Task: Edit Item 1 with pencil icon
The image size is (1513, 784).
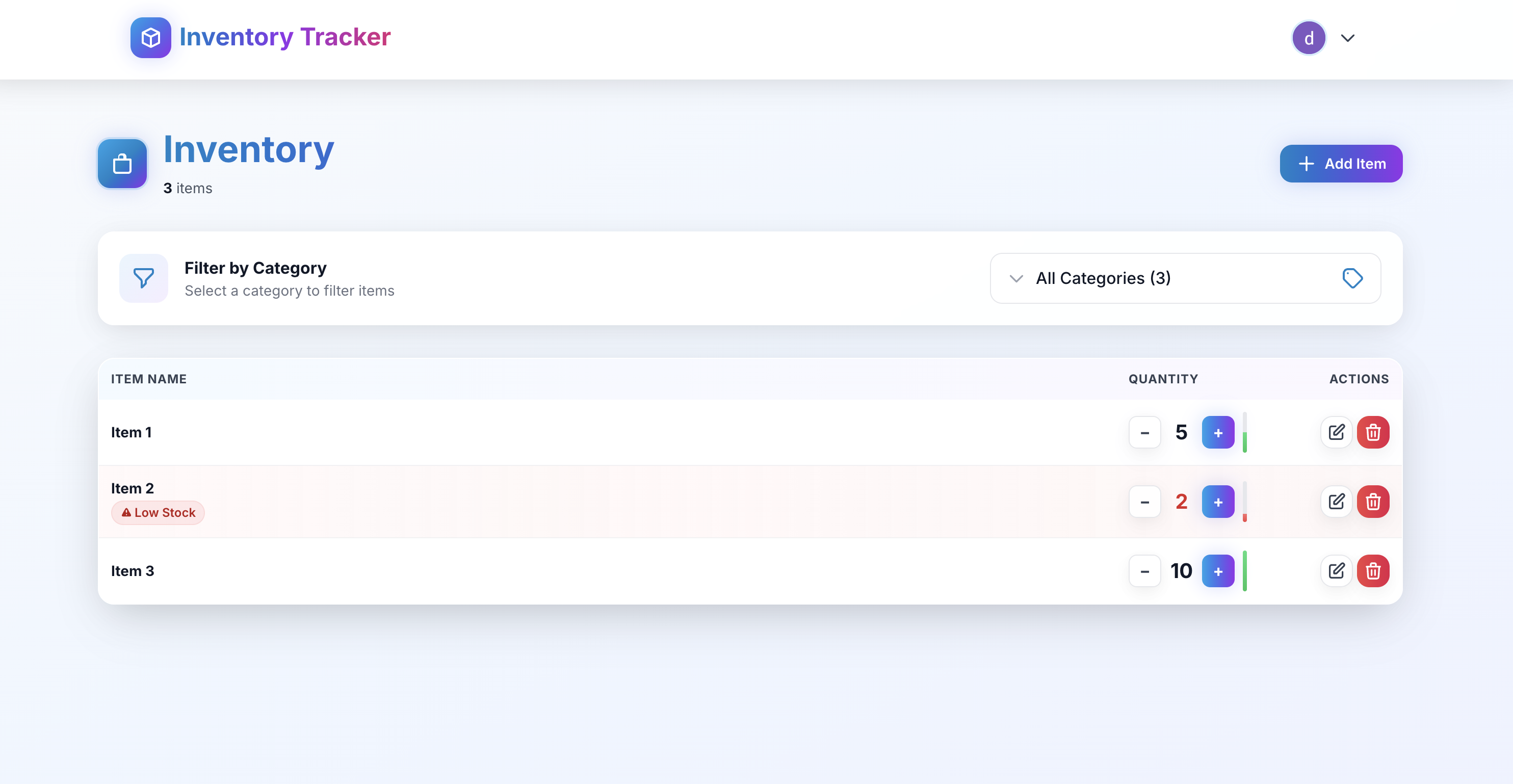Action: (x=1336, y=432)
